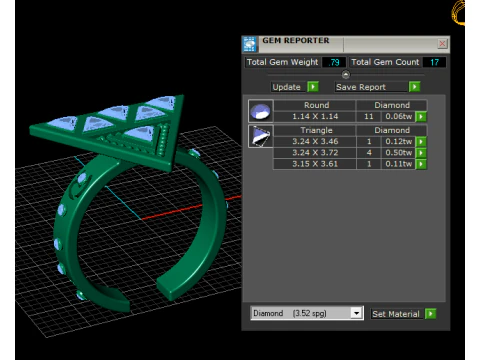Click the Total Gem Weight value .79

pyautogui.click(x=334, y=62)
